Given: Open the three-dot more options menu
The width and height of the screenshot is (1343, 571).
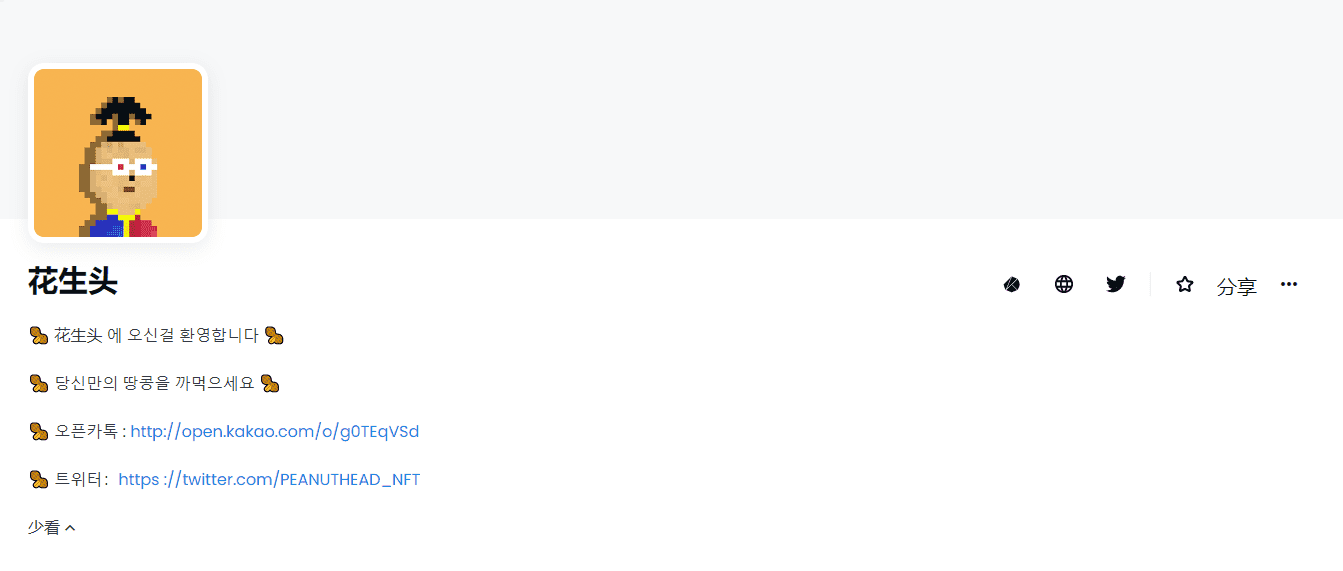Looking at the screenshot, I should pos(1289,285).
